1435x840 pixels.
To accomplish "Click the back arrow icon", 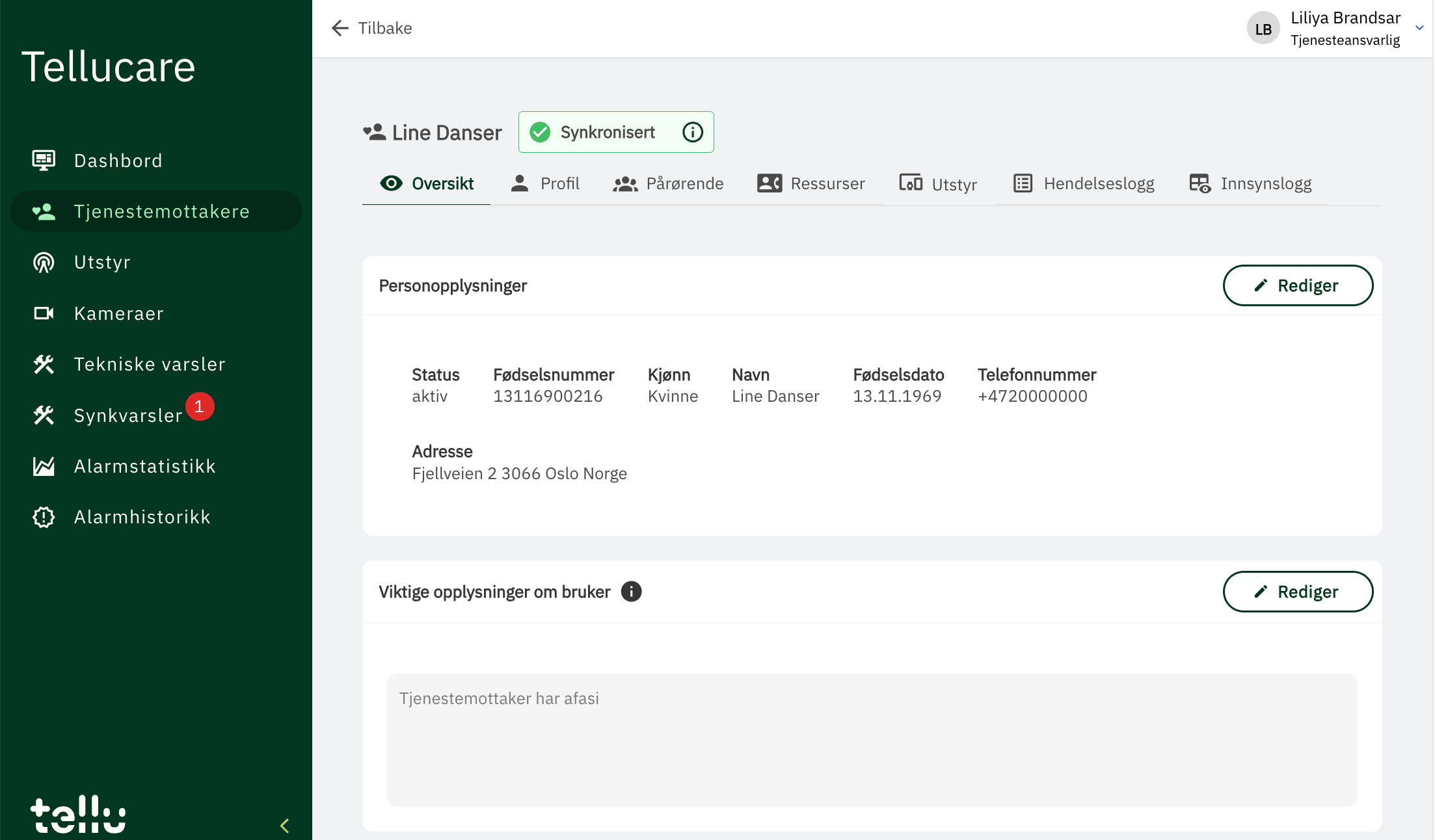I will (340, 28).
